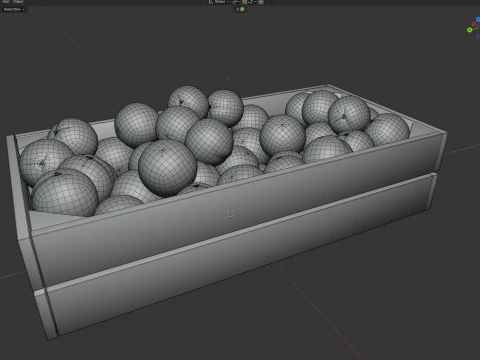Click the transform orientation axes icon
Screen dimensions: 480x360
[211, 2]
